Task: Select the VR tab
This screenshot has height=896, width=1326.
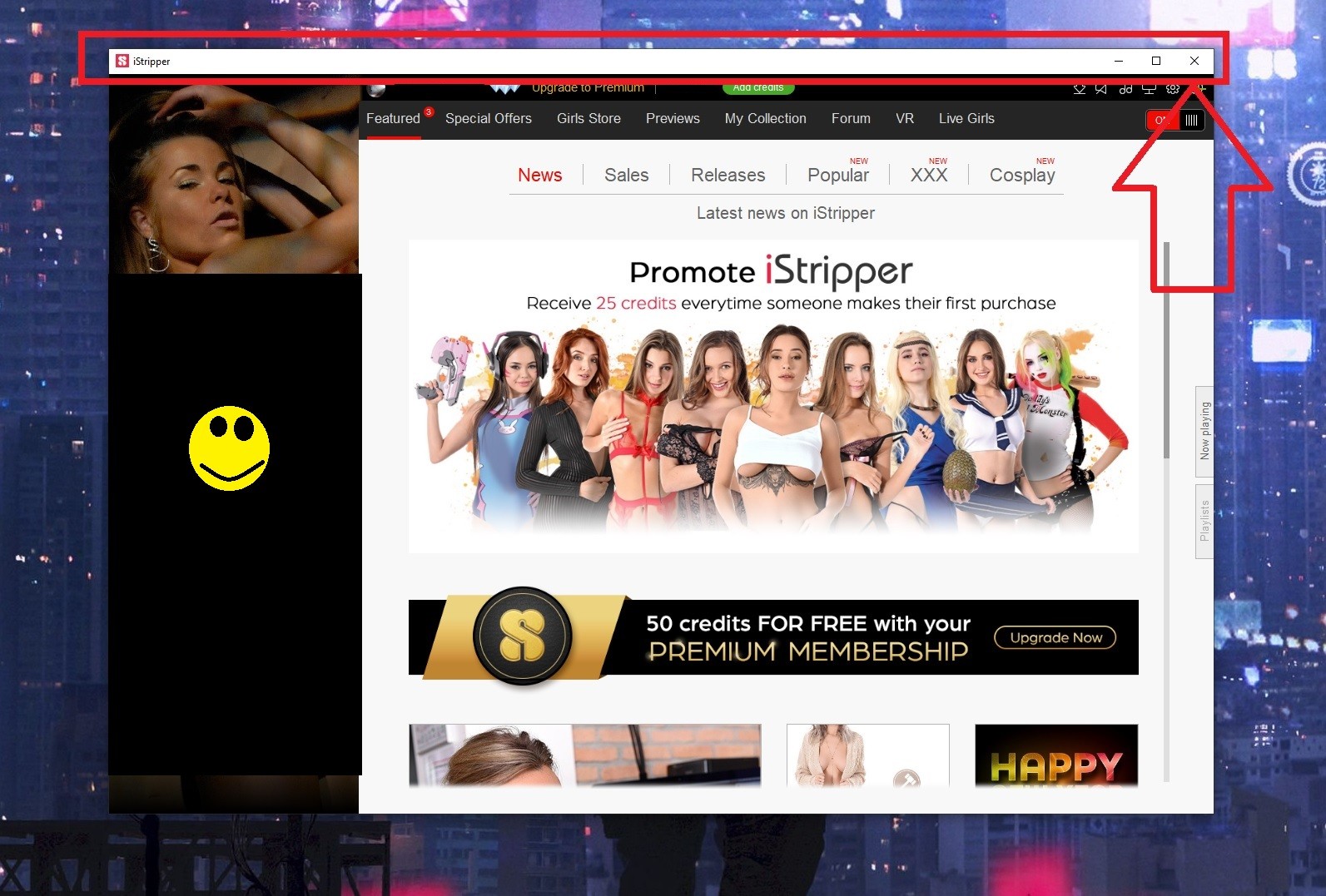Action: coord(905,119)
